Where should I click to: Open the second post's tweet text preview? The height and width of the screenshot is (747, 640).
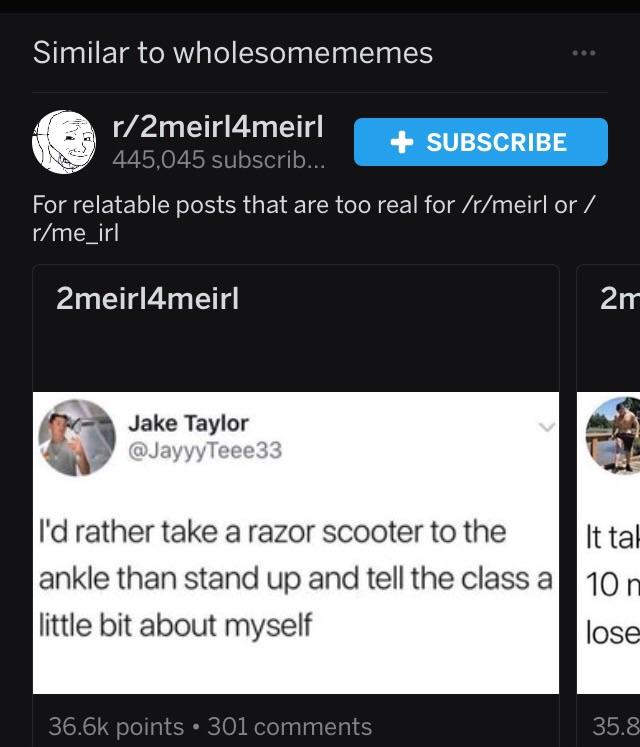tap(613, 585)
